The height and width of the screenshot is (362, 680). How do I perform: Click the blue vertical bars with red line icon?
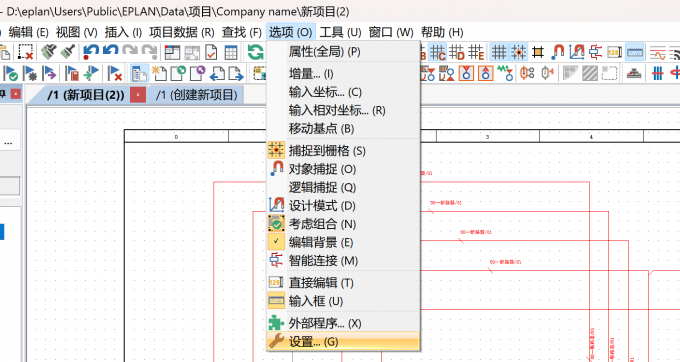click(x=657, y=73)
